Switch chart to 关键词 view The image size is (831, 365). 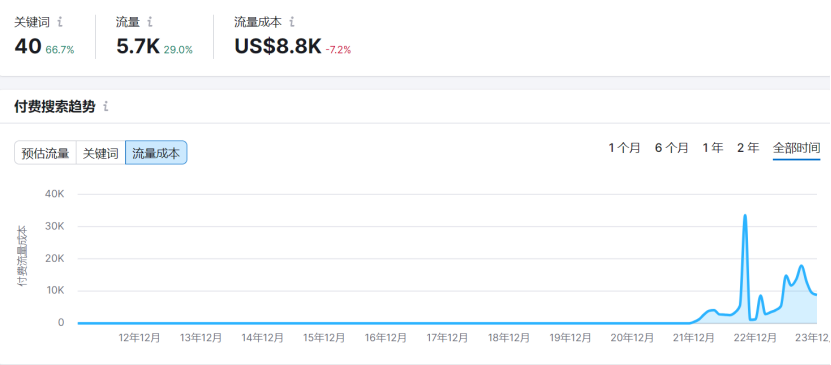click(x=101, y=154)
